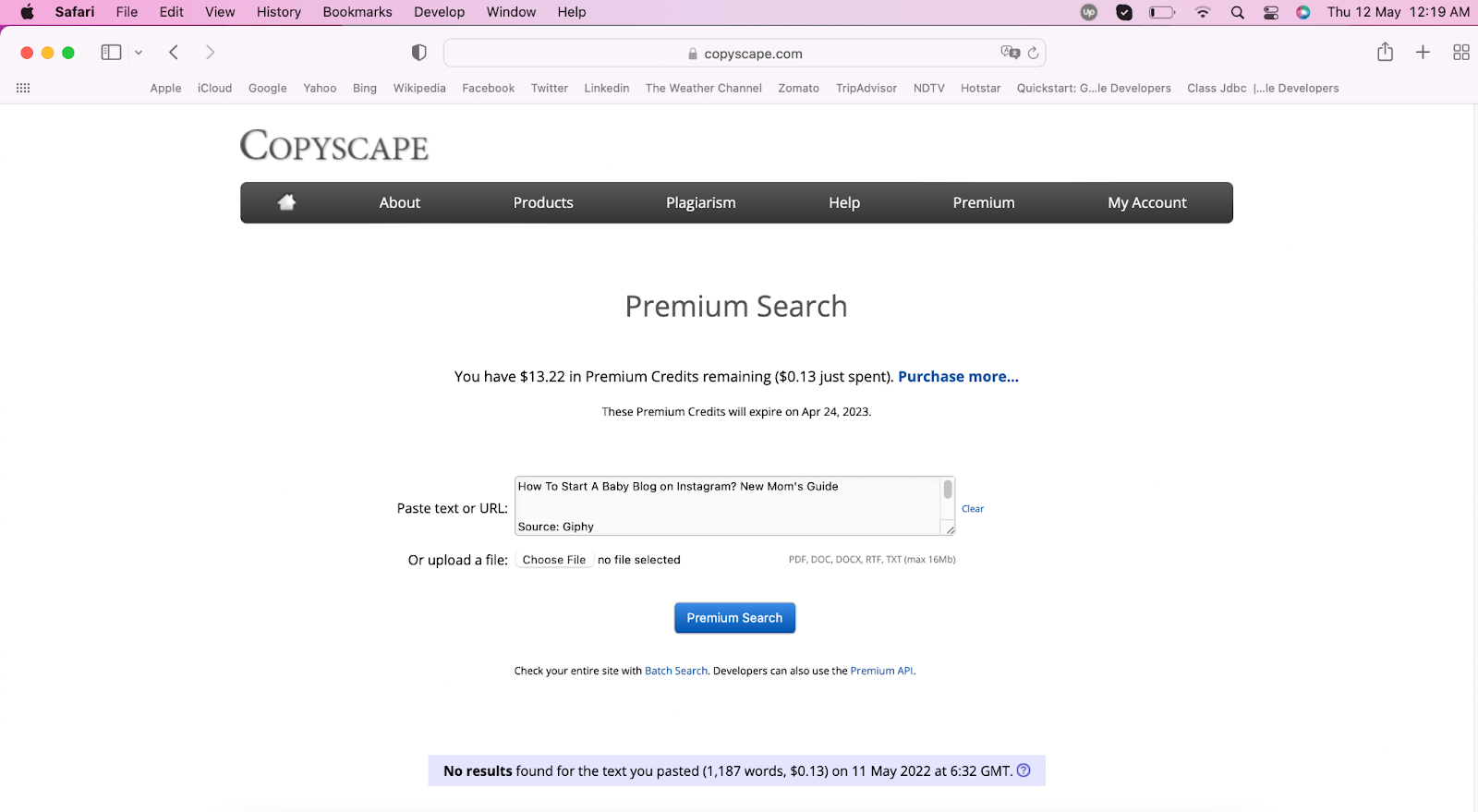Open the Help menu in menu bar
The image size is (1478, 812).
tap(572, 12)
